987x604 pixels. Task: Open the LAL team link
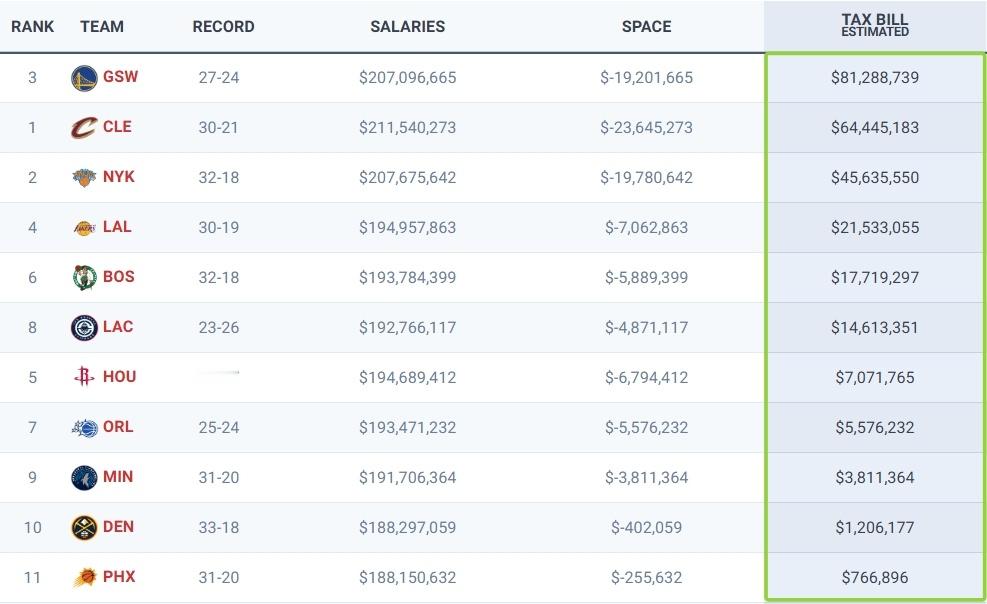[x=117, y=226]
